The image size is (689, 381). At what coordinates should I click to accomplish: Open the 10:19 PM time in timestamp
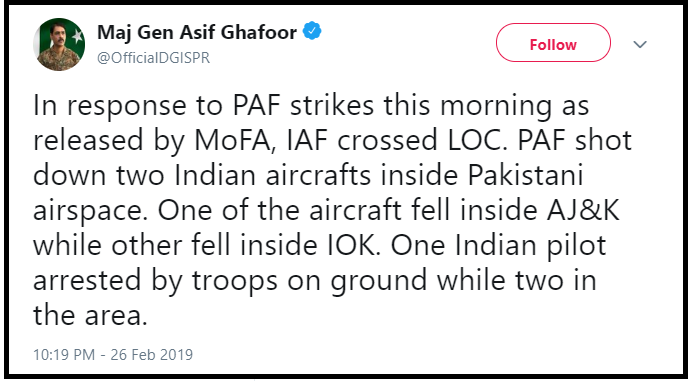[x=65, y=354]
